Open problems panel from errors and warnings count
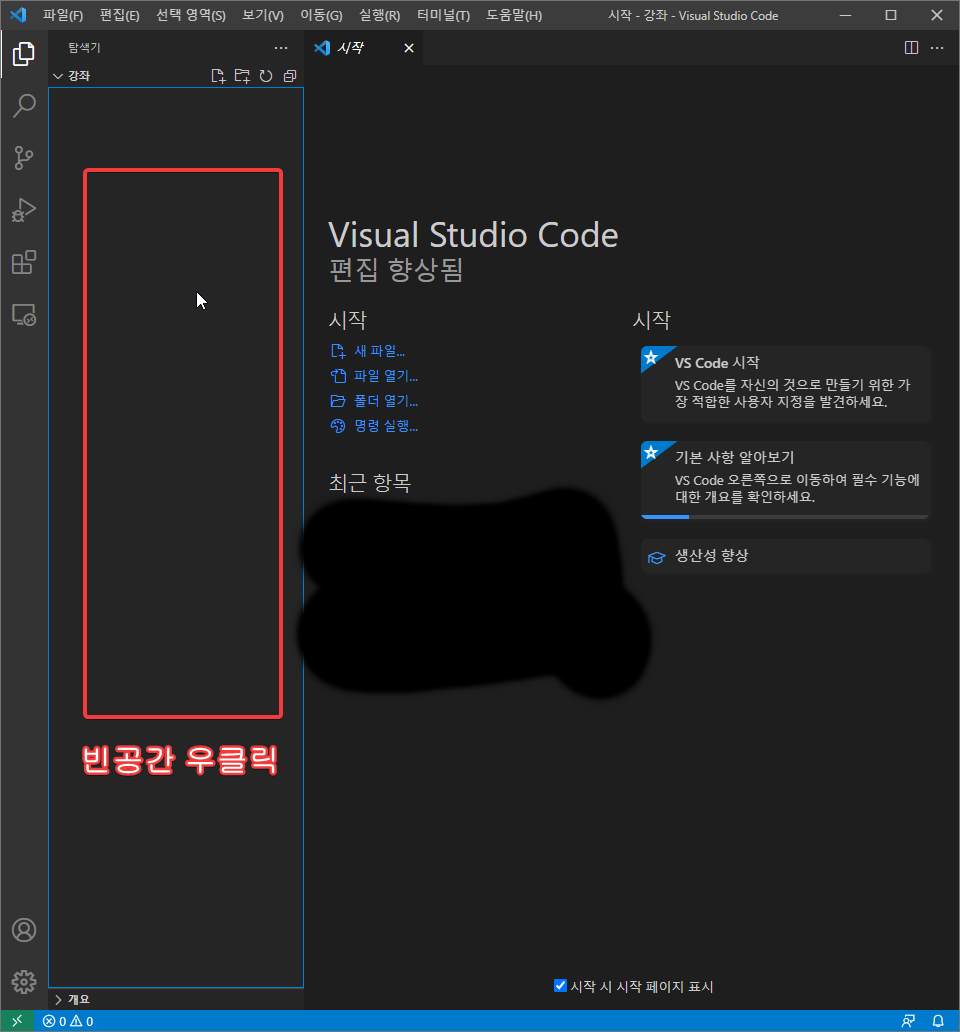The width and height of the screenshot is (960, 1032). click(x=68, y=1021)
